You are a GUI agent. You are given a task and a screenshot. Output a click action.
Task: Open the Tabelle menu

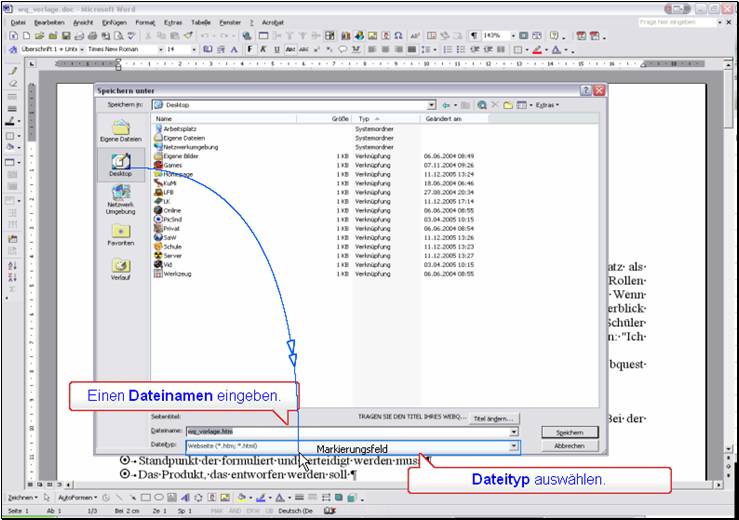coord(201,21)
